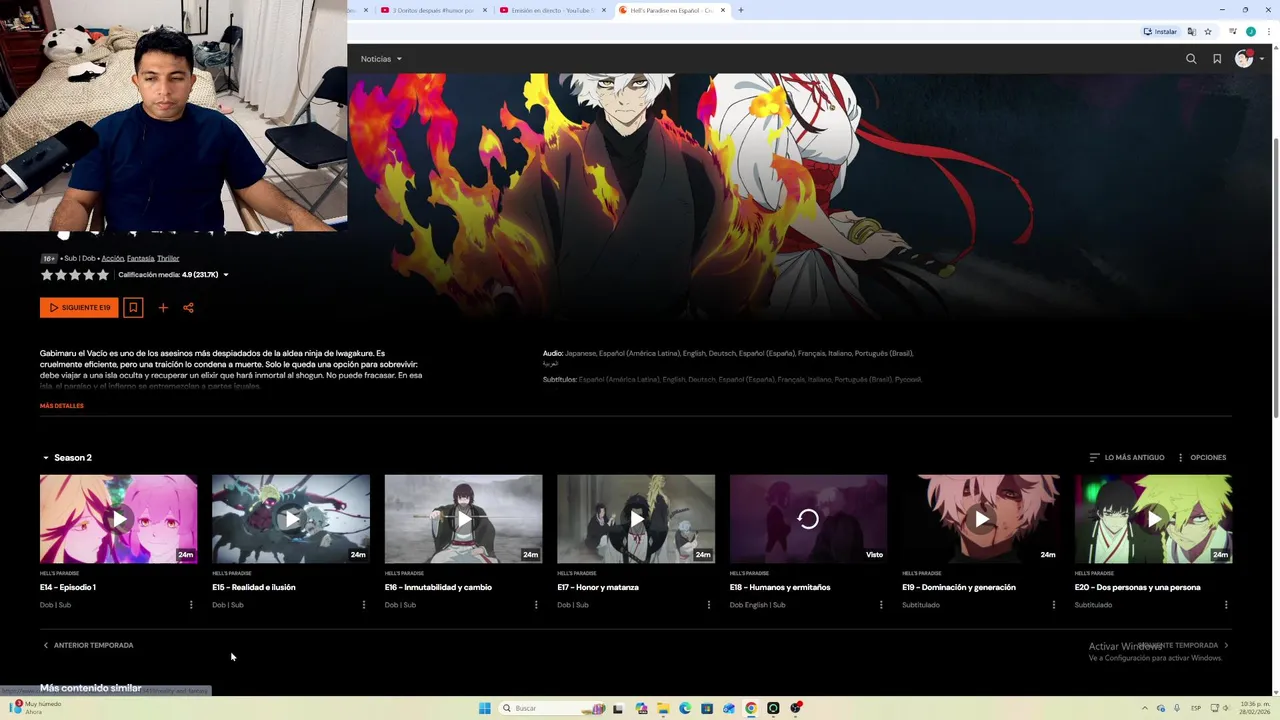1280x720 pixels.
Task: Open Microsoft Edge from taskbar
Action: [x=685, y=708]
